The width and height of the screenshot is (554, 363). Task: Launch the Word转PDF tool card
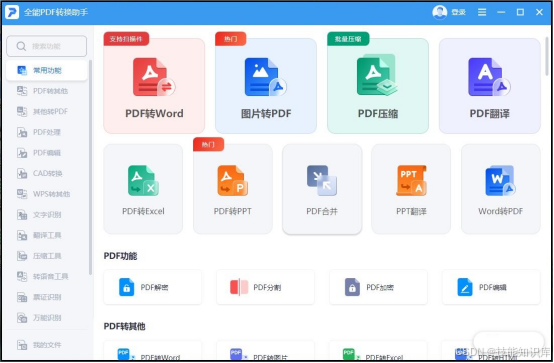pyautogui.click(x=501, y=189)
